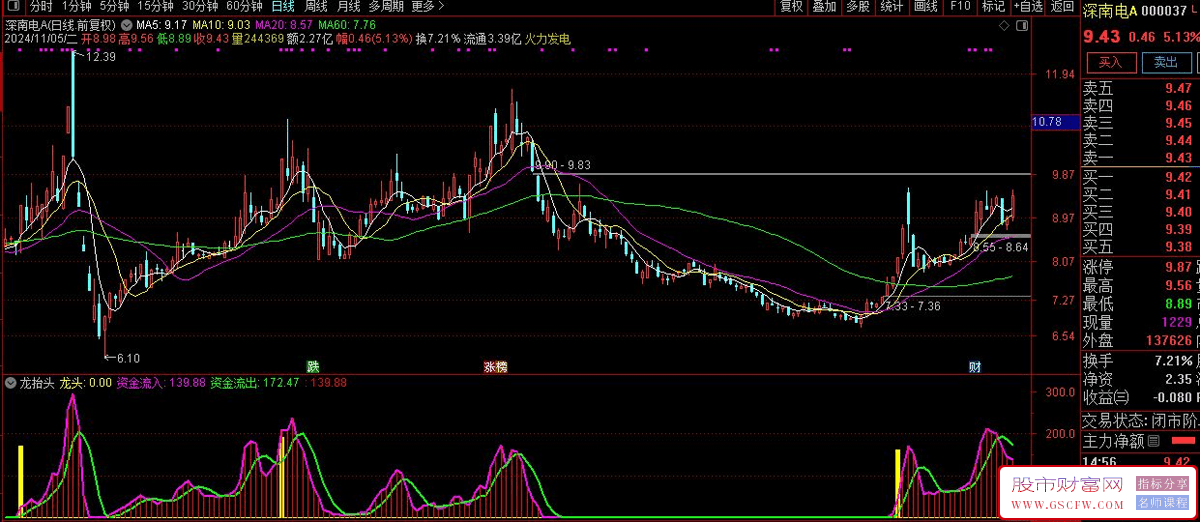Click the 买一 9.42 order row
The height and width of the screenshot is (522, 1200).
tap(1140, 177)
